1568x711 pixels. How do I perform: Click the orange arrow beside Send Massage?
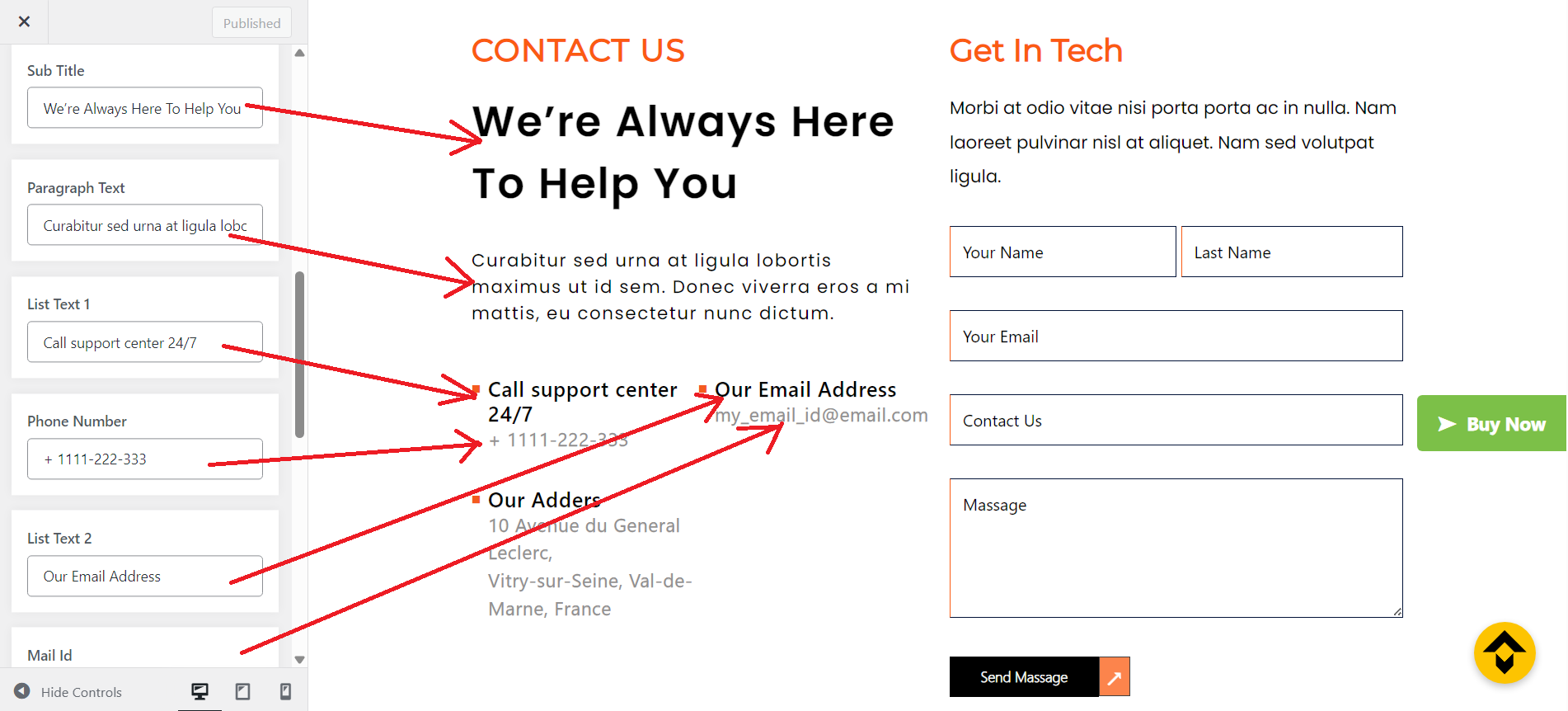click(1114, 677)
